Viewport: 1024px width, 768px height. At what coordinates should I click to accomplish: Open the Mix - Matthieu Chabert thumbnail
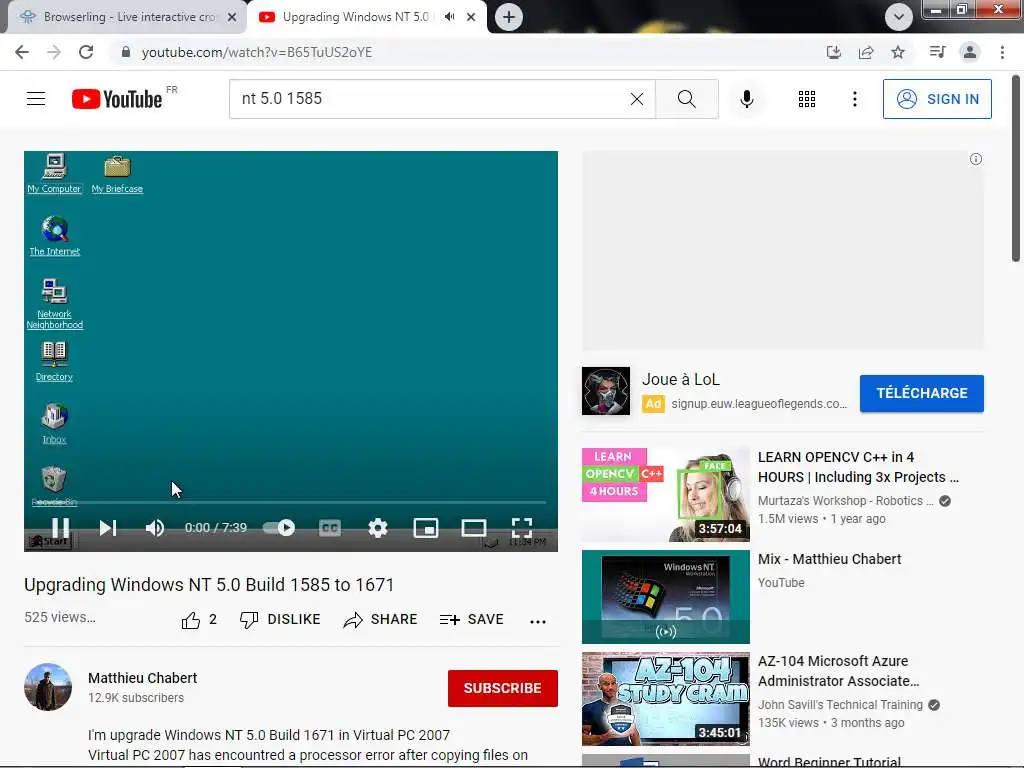(x=665, y=596)
